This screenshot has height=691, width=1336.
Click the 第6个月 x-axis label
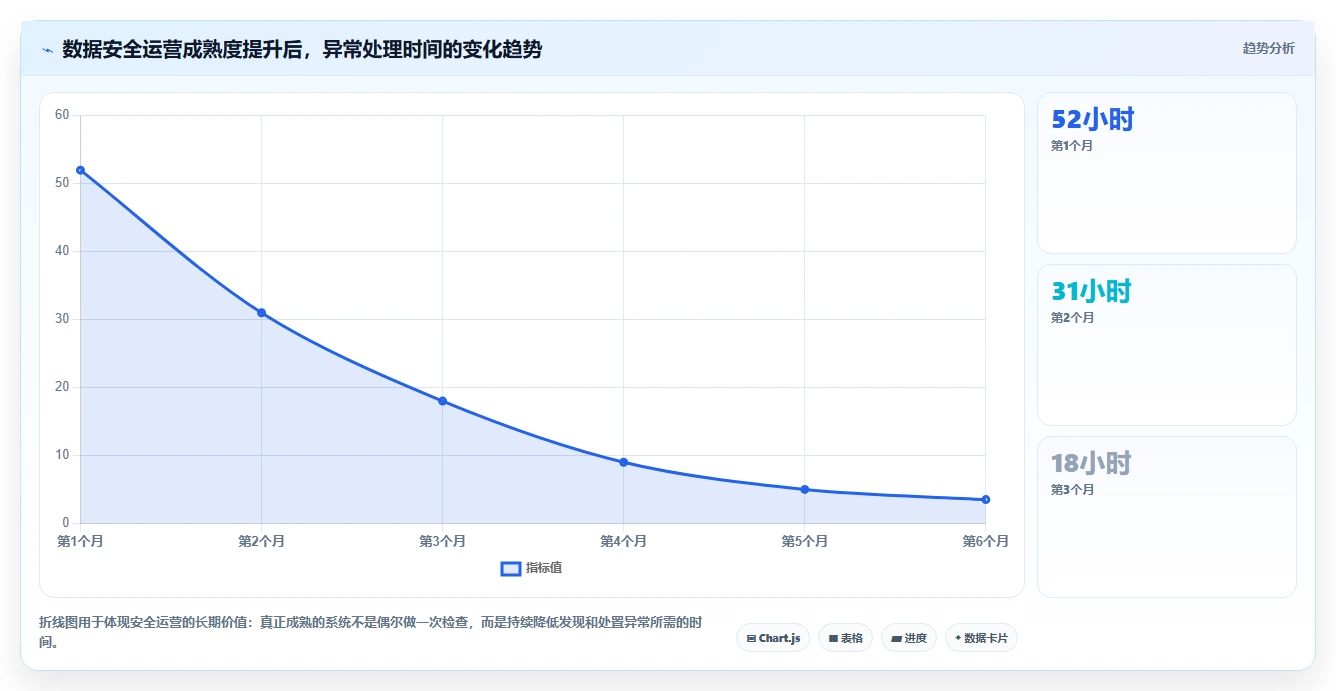[985, 541]
